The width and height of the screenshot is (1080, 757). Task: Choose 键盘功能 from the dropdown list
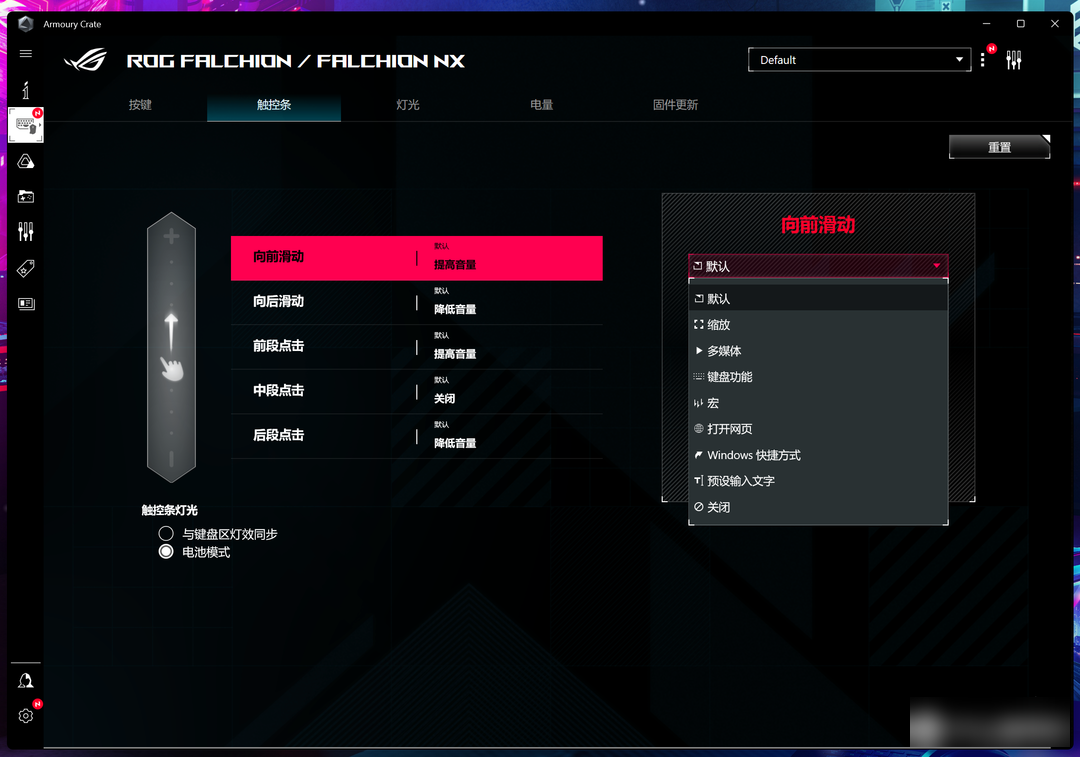[x=818, y=377]
